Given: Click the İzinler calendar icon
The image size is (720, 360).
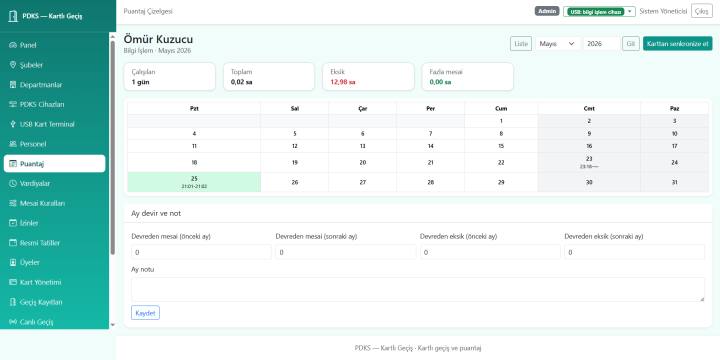Looking at the screenshot, I should point(13,223).
